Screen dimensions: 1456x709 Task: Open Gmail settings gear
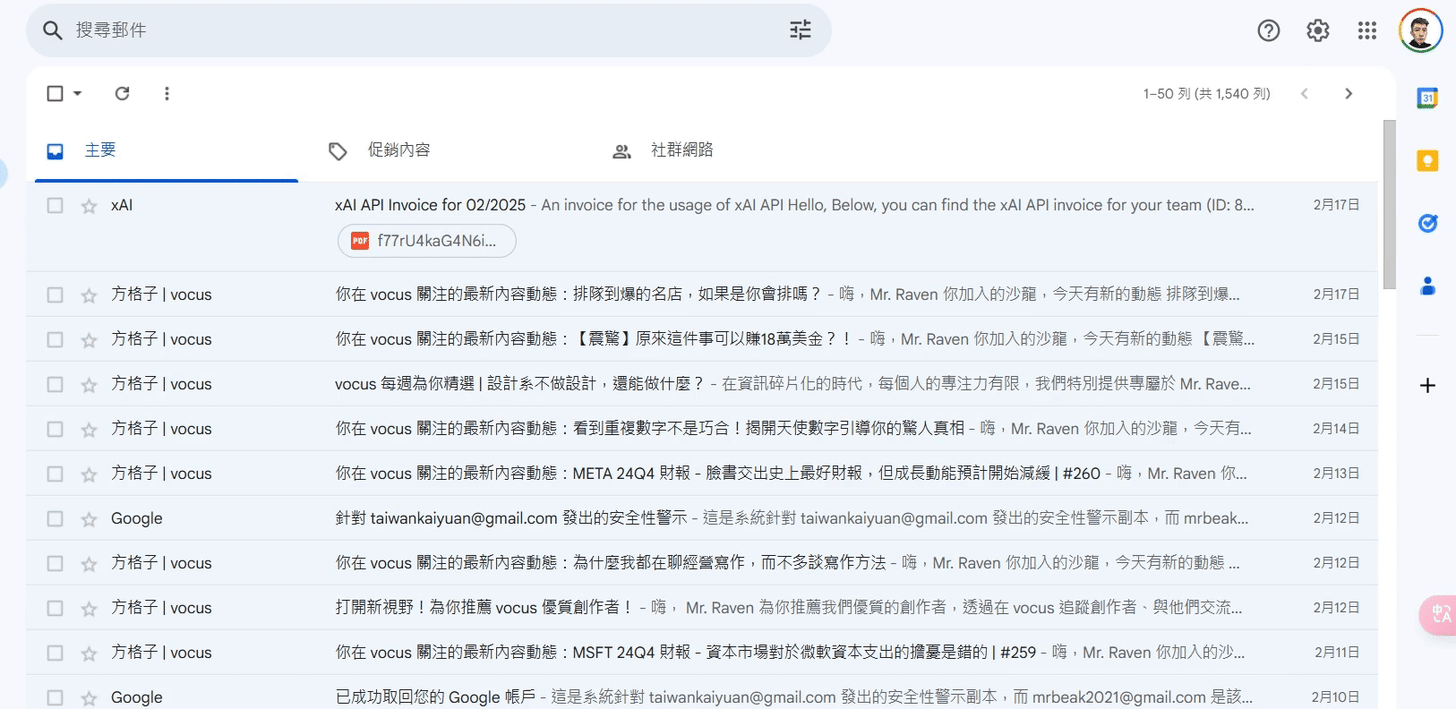tap(1318, 31)
